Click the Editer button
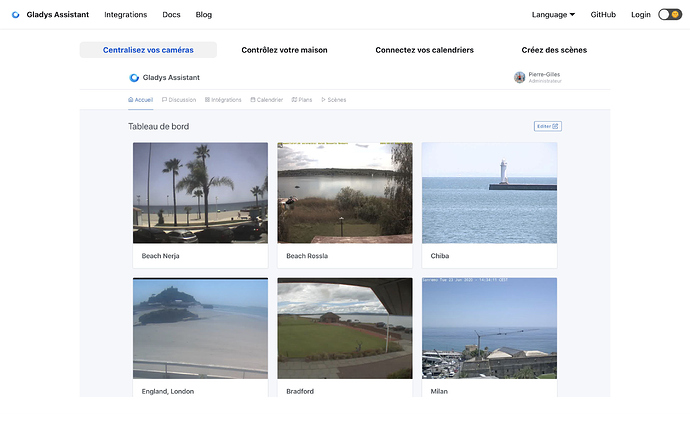The height and width of the screenshot is (431, 690). click(547, 126)
